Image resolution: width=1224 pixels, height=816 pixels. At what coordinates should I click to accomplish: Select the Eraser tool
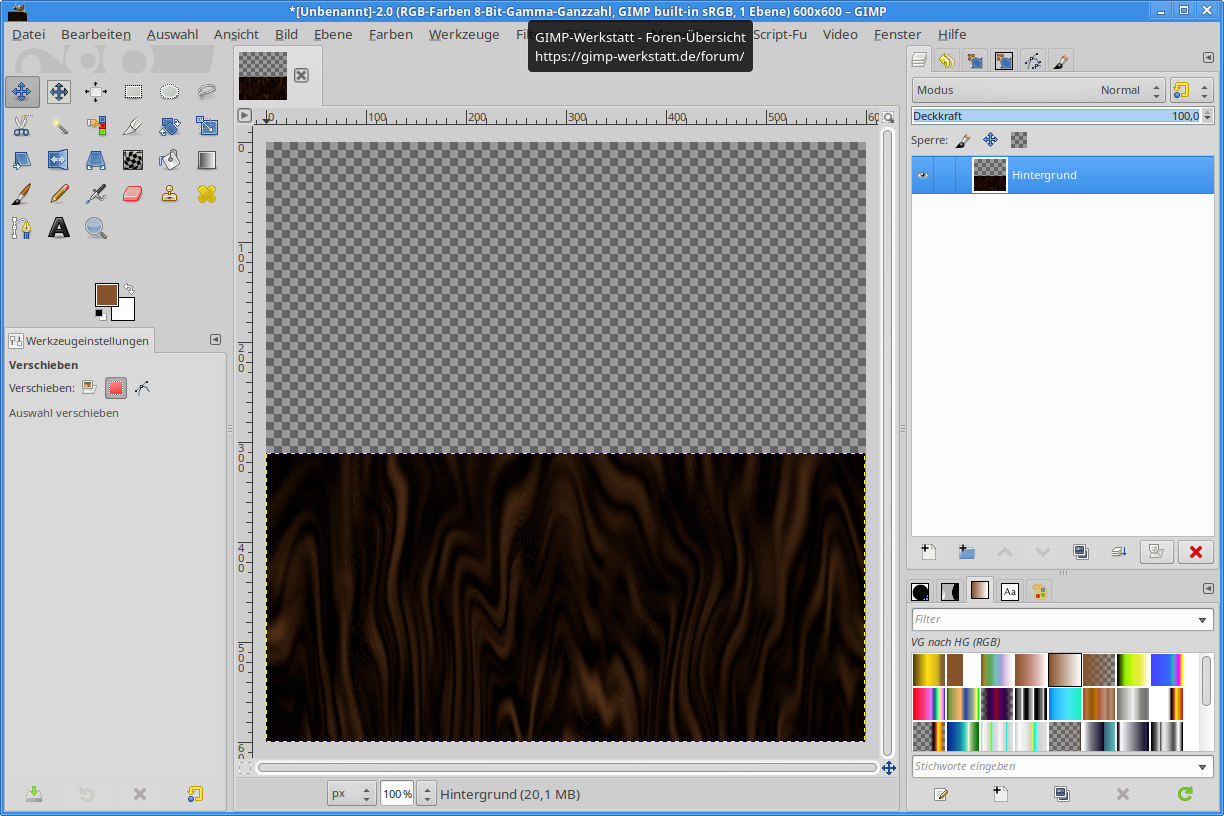(x=133, y=193)
